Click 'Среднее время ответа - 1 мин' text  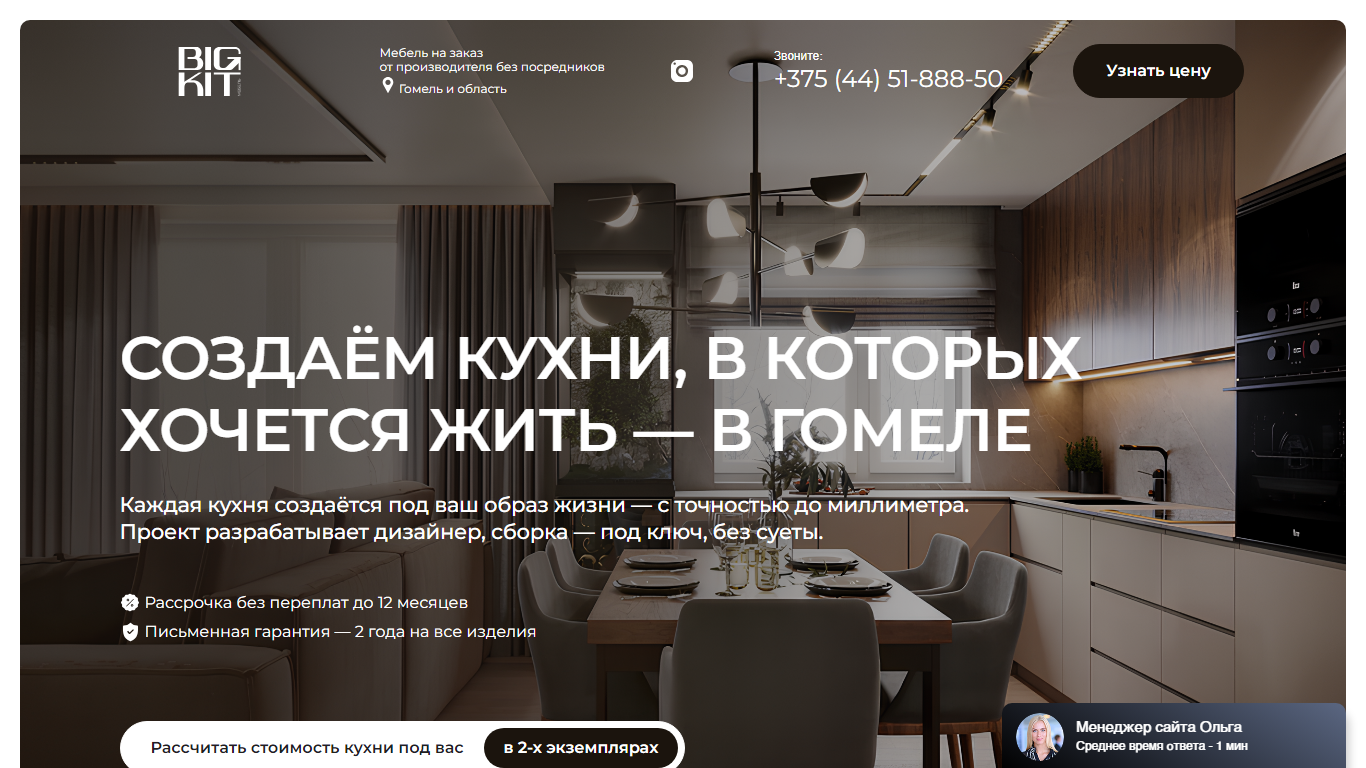pos(1162,746)
